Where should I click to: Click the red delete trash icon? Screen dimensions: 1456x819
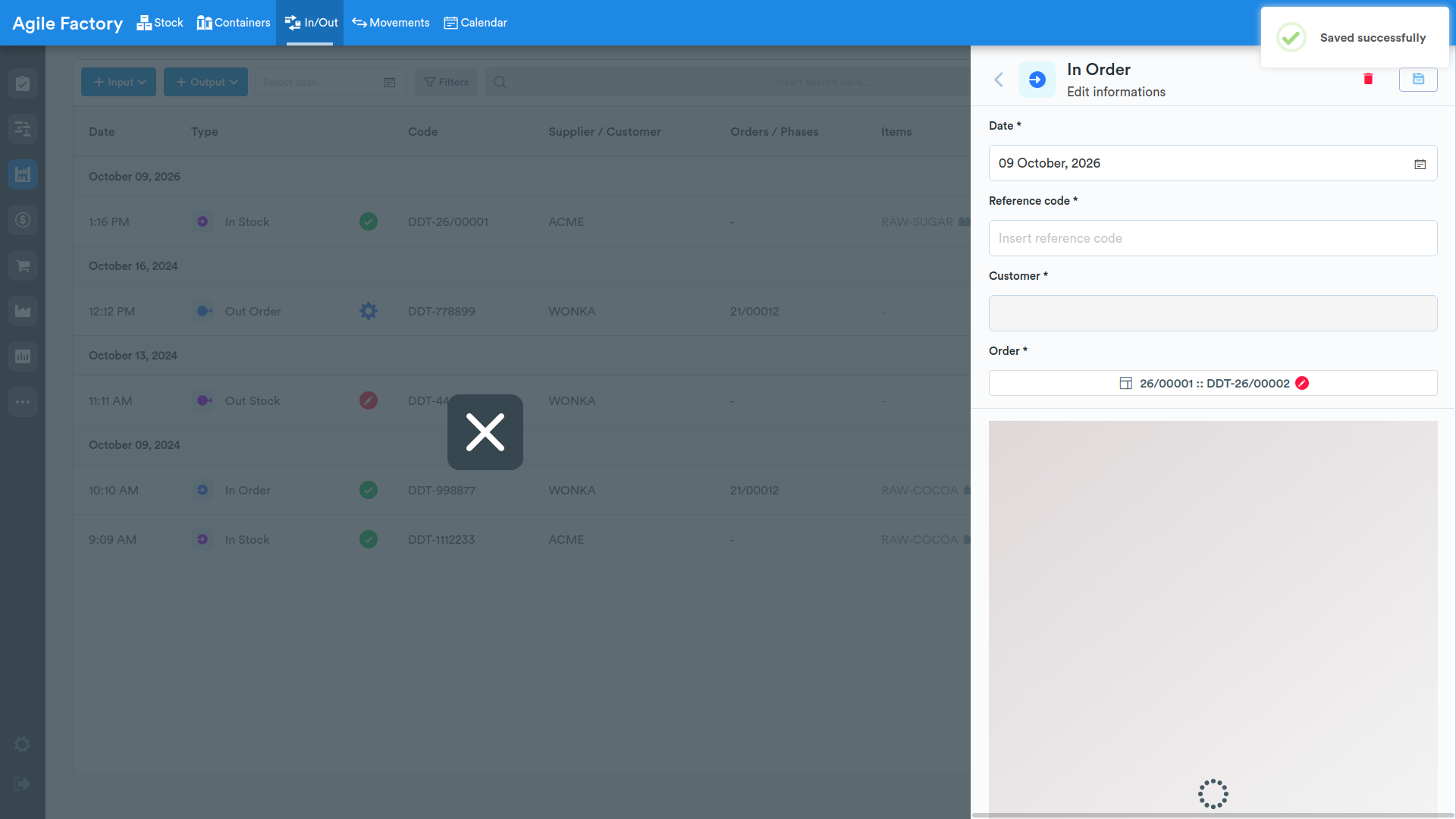pos(1368,79)
